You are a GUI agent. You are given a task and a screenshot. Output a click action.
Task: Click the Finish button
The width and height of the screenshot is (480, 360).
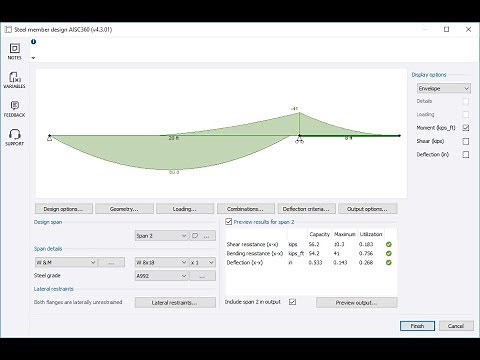(x=417, y=326)
